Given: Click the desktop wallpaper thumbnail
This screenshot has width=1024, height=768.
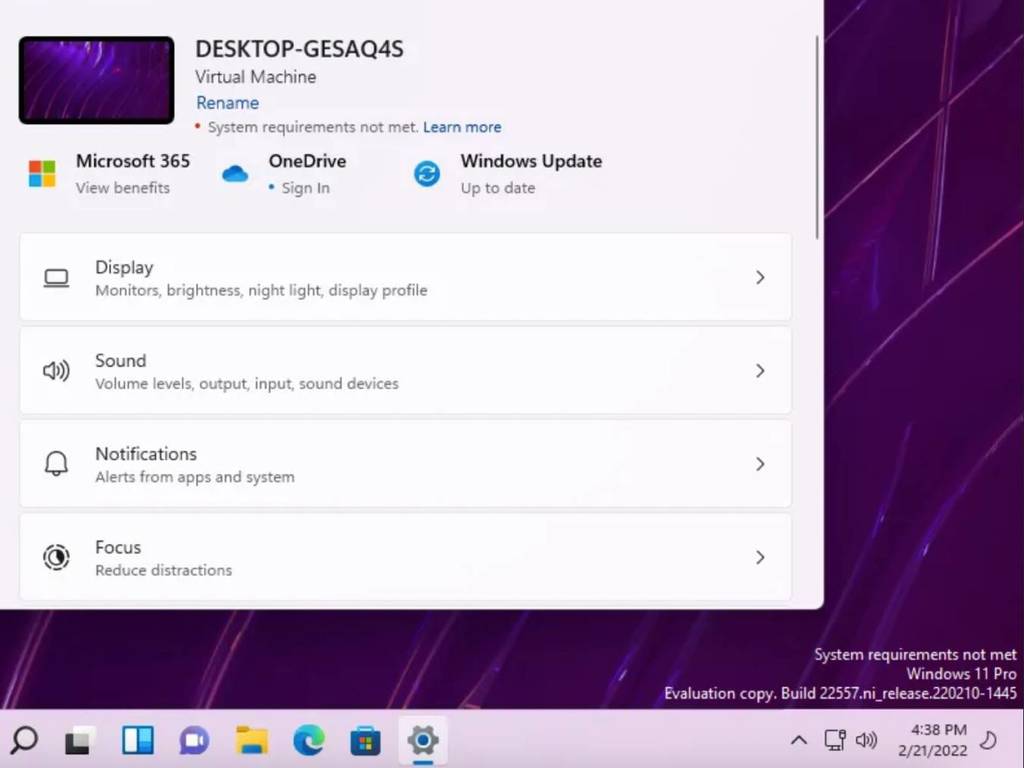Looking at the screenshot, I should point(97,80).
